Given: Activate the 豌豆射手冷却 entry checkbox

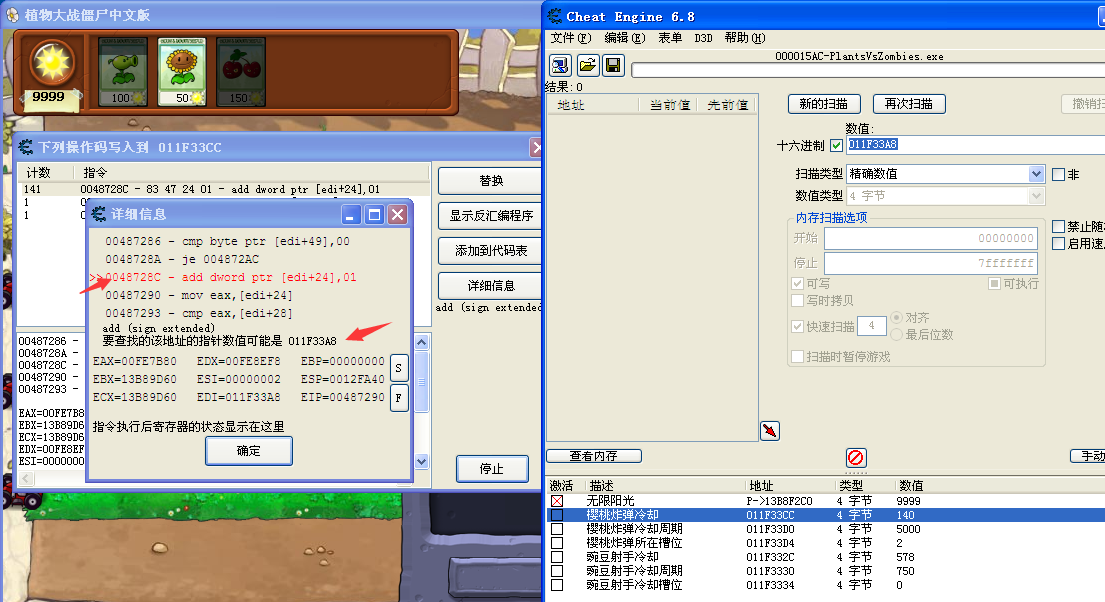Looking at the screenshot, I should click(x=557, y=557).
